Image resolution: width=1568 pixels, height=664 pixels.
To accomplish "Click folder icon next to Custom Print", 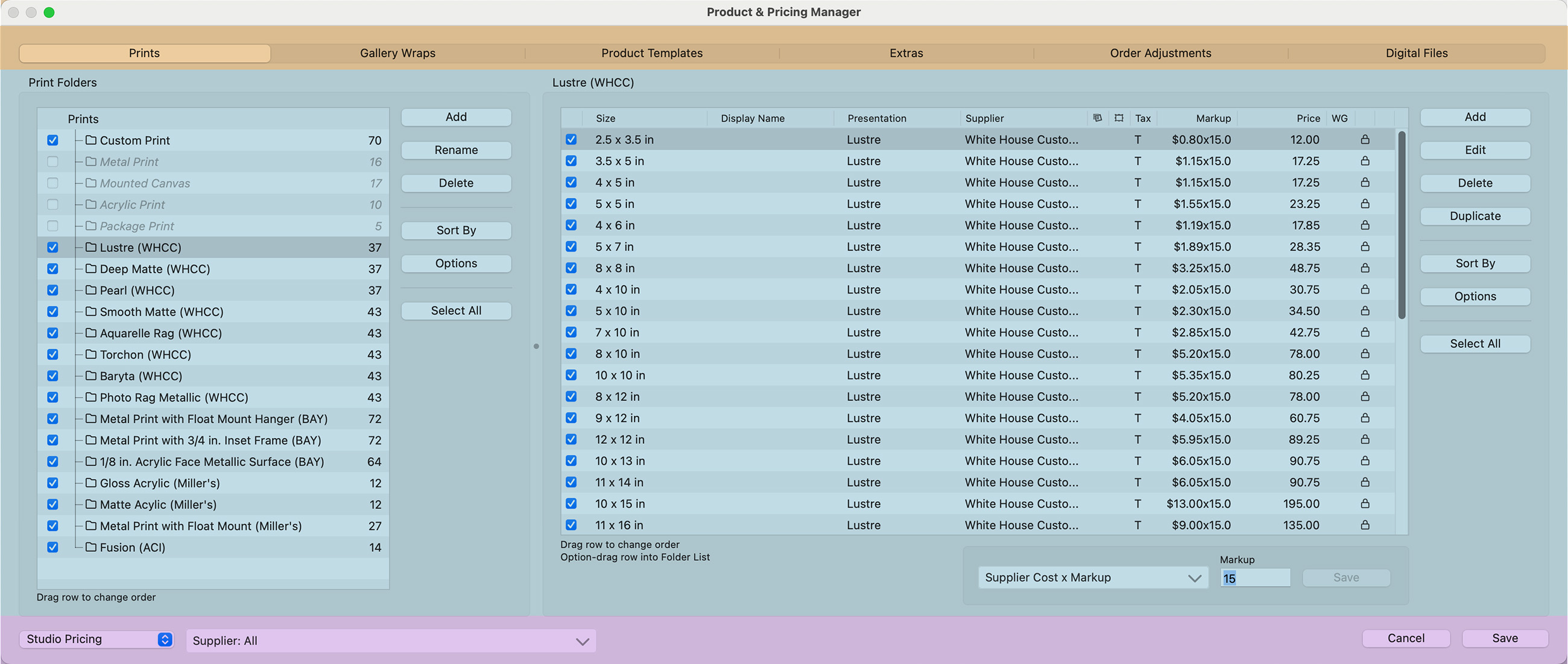I will coord(91,140).
